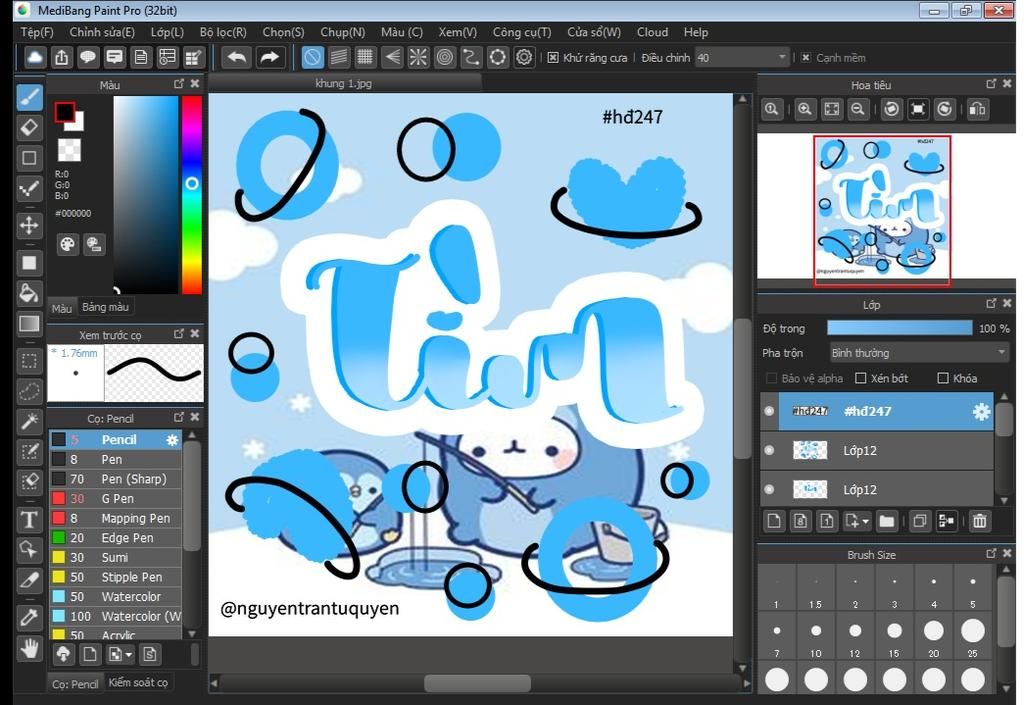Open the Cloud menu

[652, 32]
